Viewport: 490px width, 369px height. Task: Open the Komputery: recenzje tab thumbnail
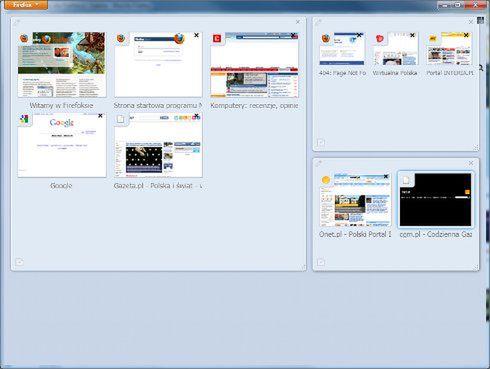254,65
